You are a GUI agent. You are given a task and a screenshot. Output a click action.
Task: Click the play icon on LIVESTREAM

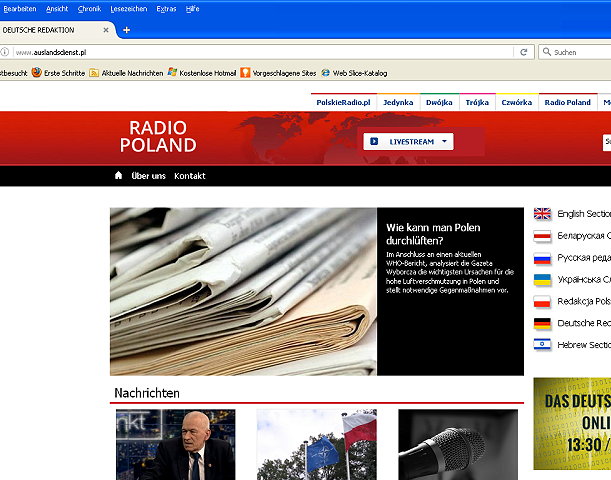tap(374, 141)
